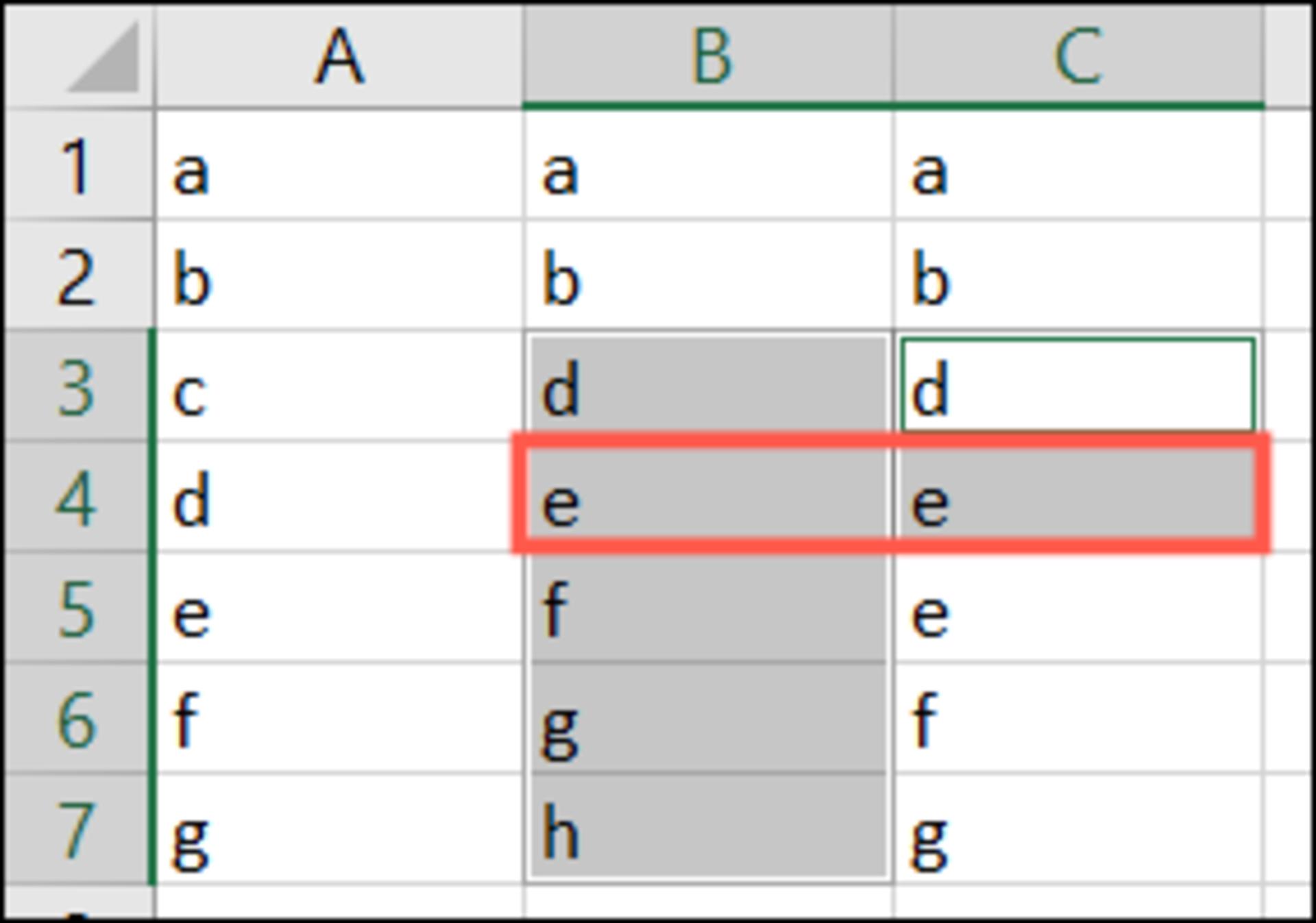Click cell B4 containing e
This screenshot has width=1316, height=923.
pos(708,497)
